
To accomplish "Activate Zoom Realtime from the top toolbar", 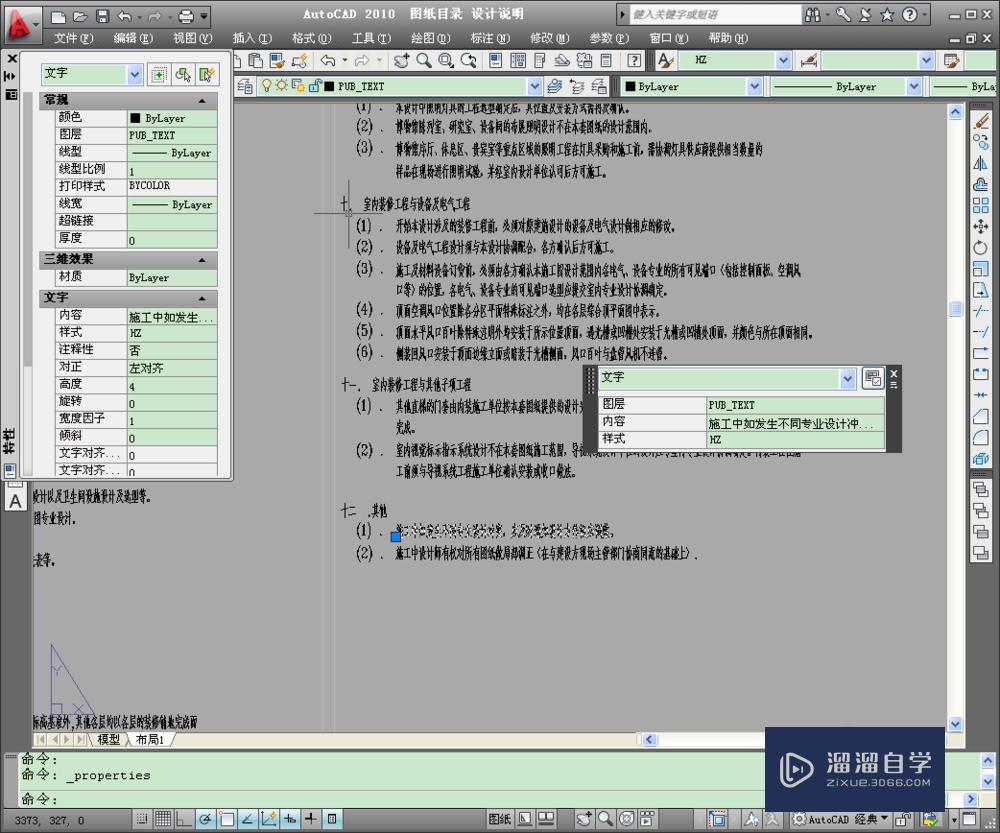I will click(x=423, y=60).
